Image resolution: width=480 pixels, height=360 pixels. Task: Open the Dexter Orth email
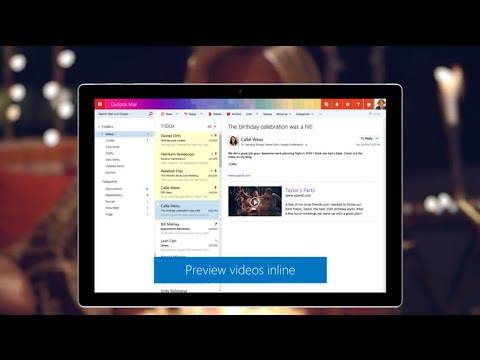[187, 140]
